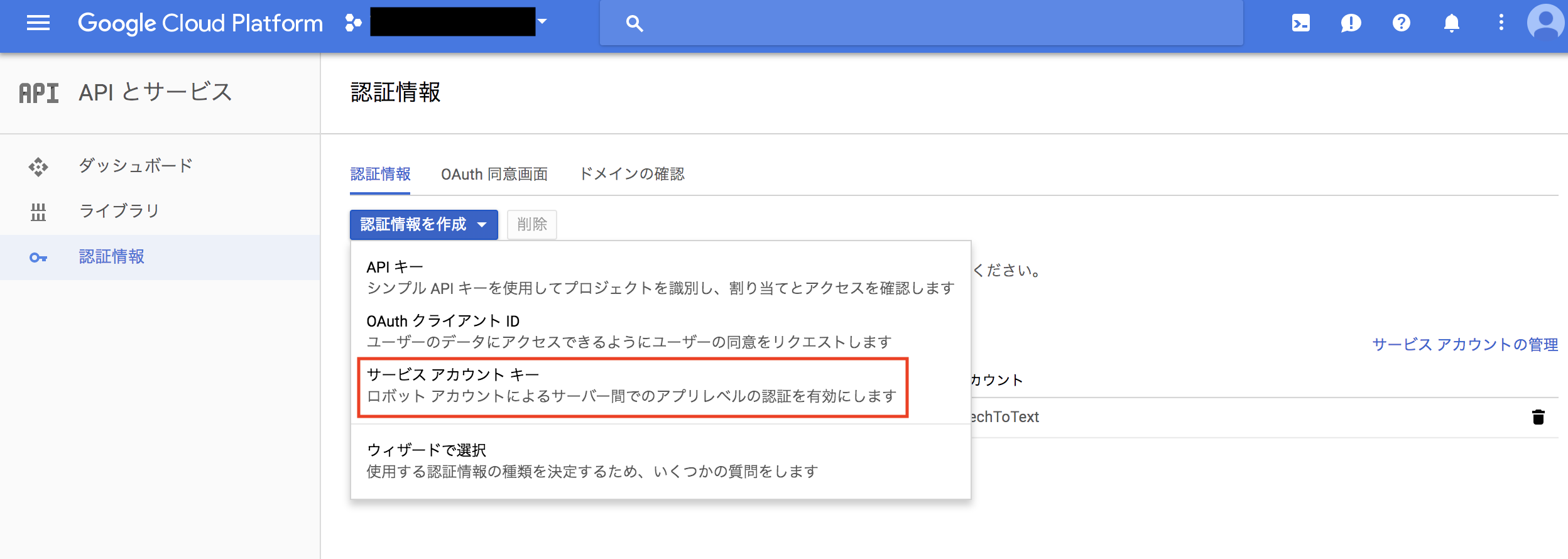Open the three-dot settings menu
Screen dimensions: 1568x559
1501,23
